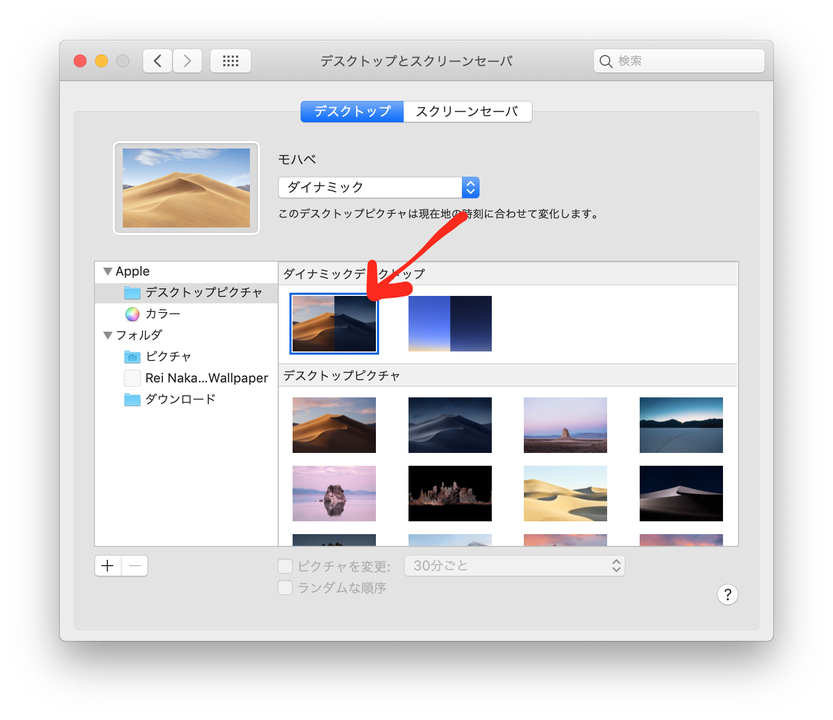Show all preferences via grid icon
833x720 pixels.
point(231,61)
